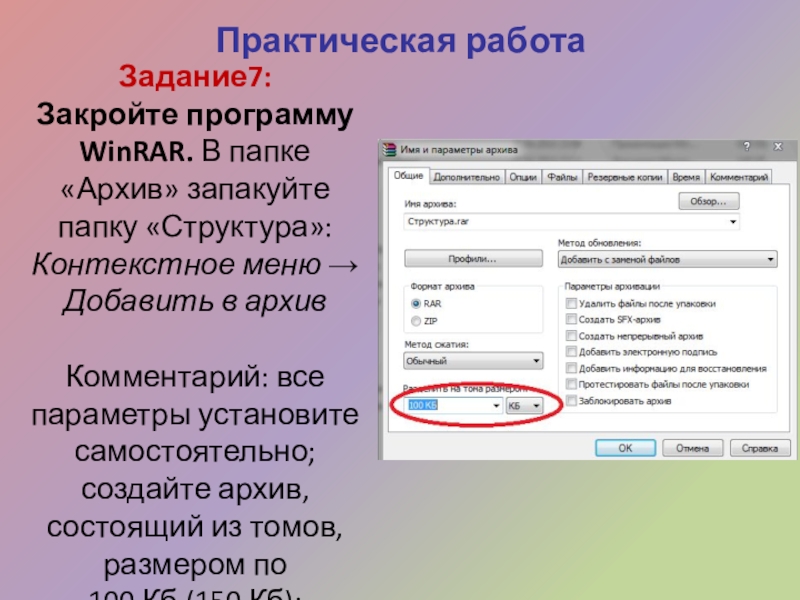The height and width of the screenshot is (600, 800).
Task: Go to the Время tab
Action: coord(686,177)
